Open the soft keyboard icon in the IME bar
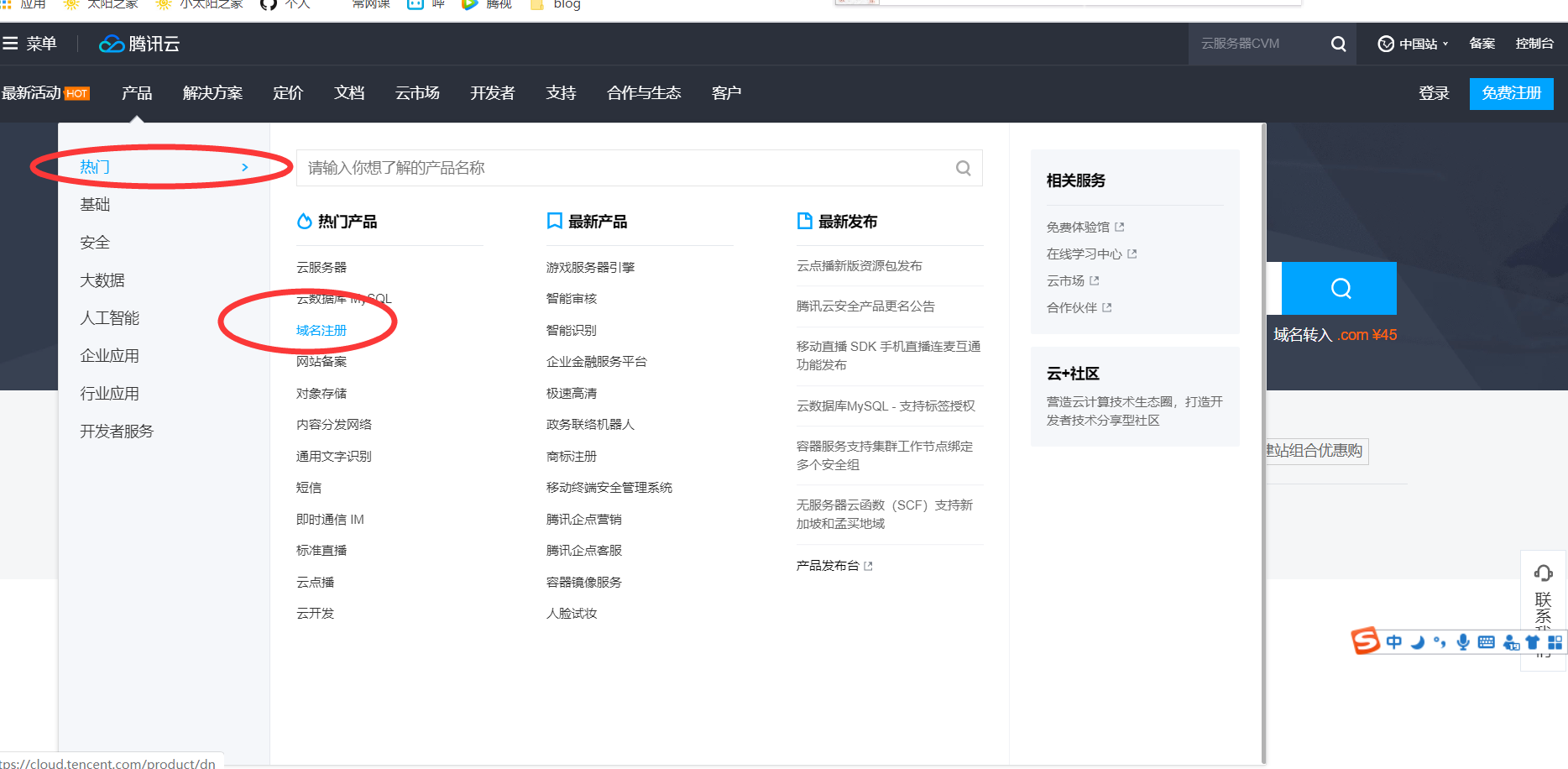Screen dimensions: 1568x769 [x=1486, y=642]
